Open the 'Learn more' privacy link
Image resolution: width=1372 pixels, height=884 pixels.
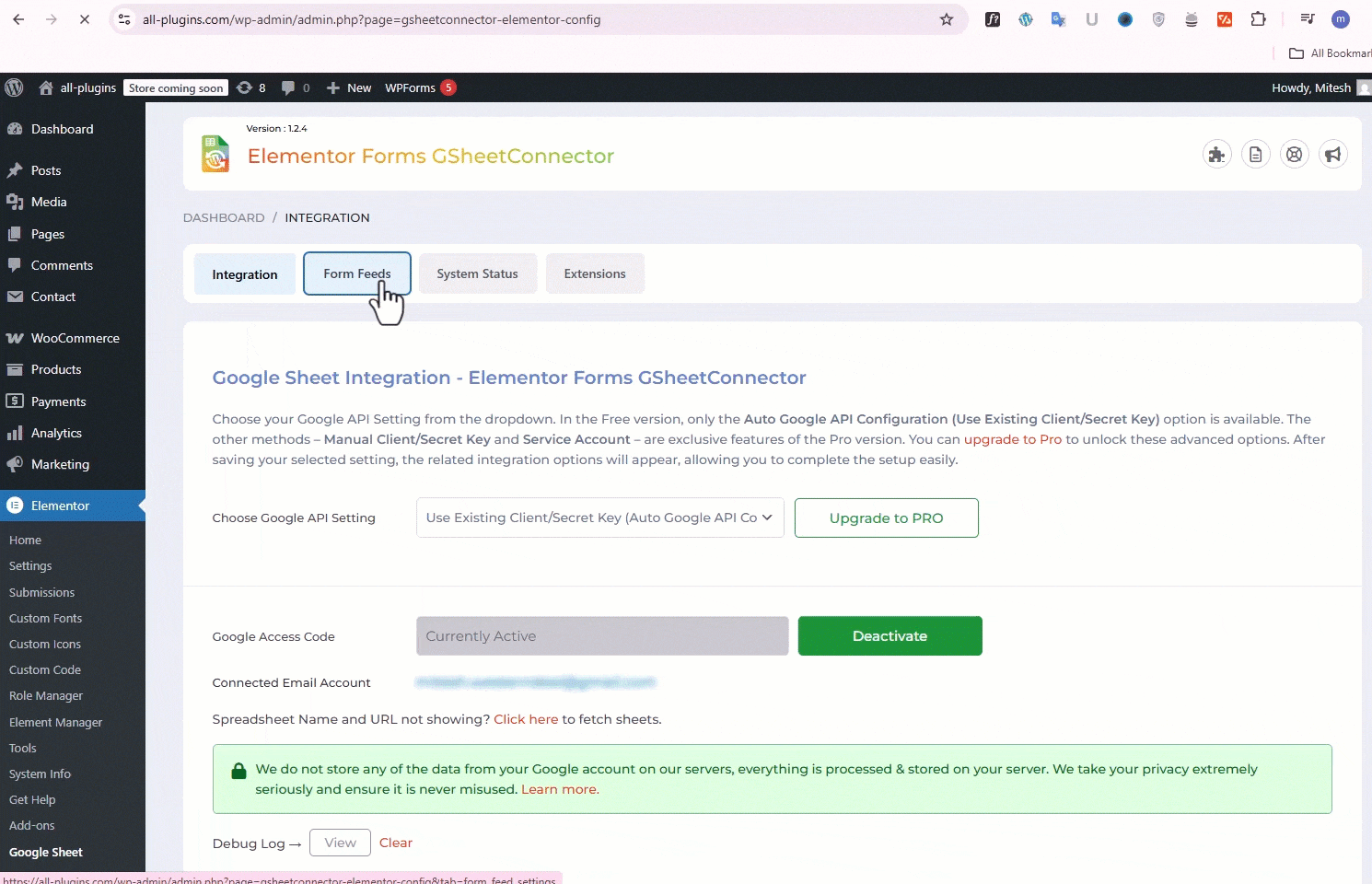[x=560, y=789]
